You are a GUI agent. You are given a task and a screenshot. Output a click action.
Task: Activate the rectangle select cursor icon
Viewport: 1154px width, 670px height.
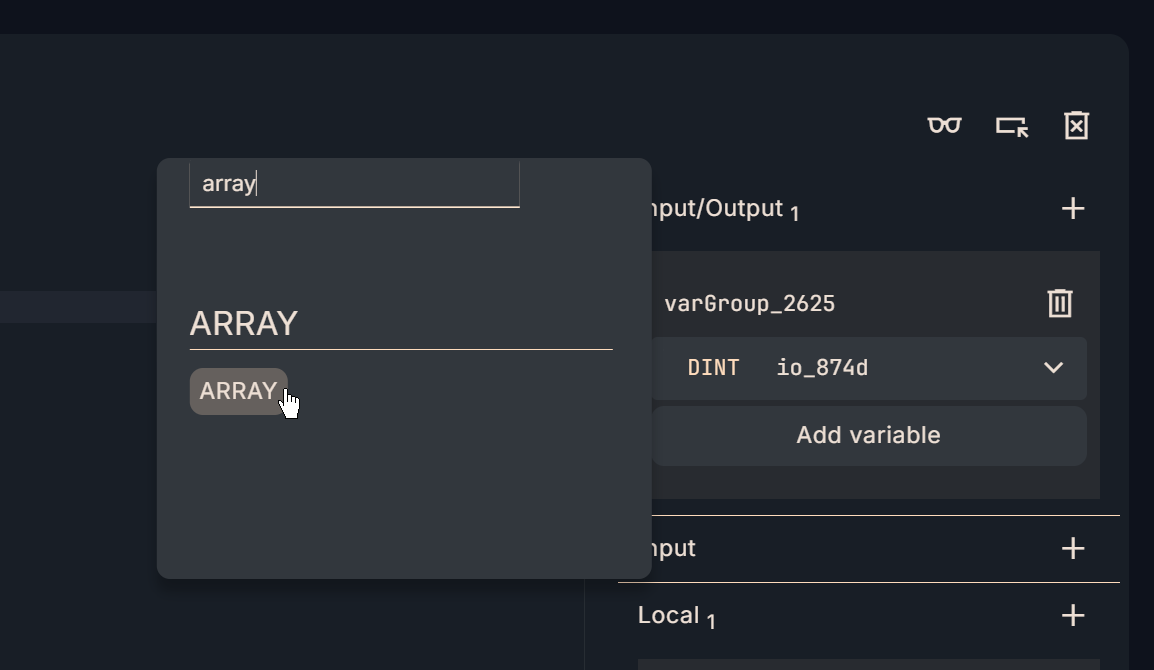(x=1011, y=126)
